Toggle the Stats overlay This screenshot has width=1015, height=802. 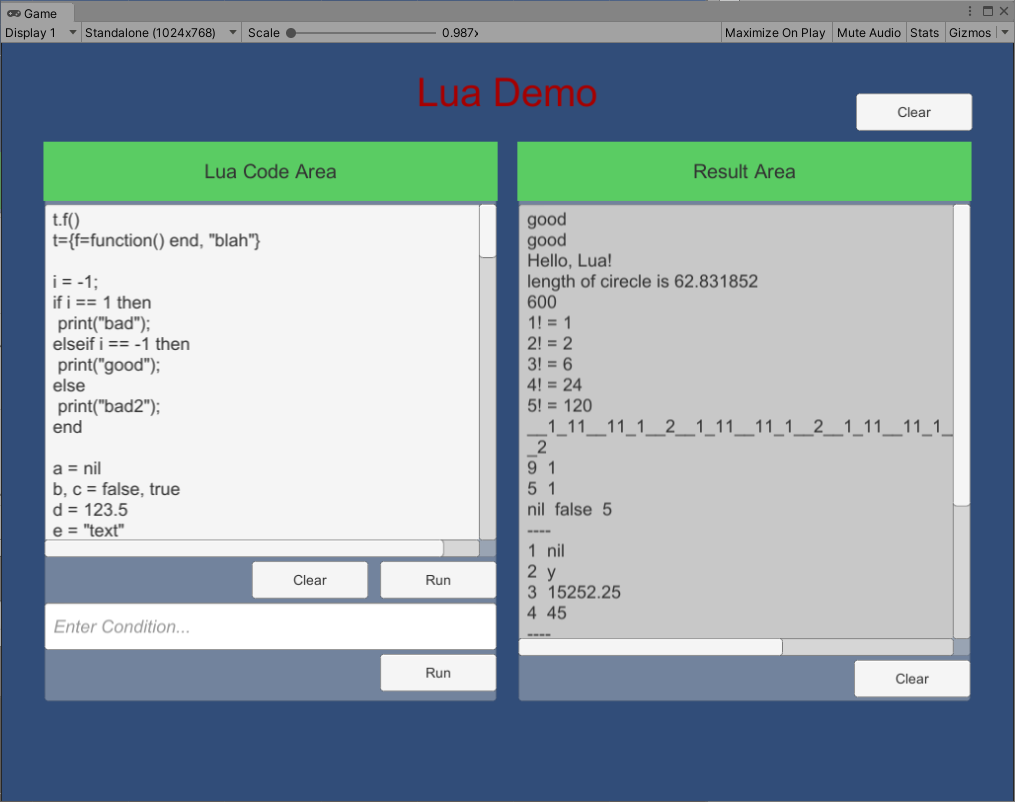(924, 32)
